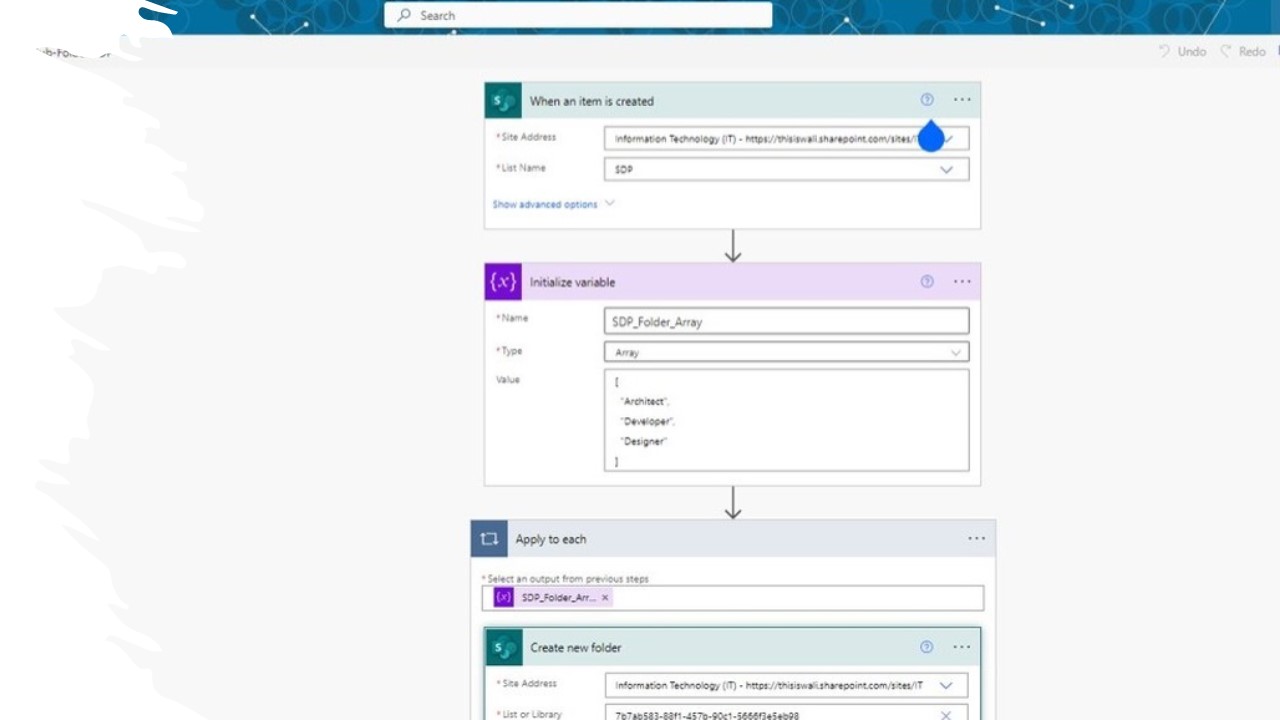Open ellipsis menu on When an item is created
The height and width of the screenshot is (720, 1280).
point(962,100)
